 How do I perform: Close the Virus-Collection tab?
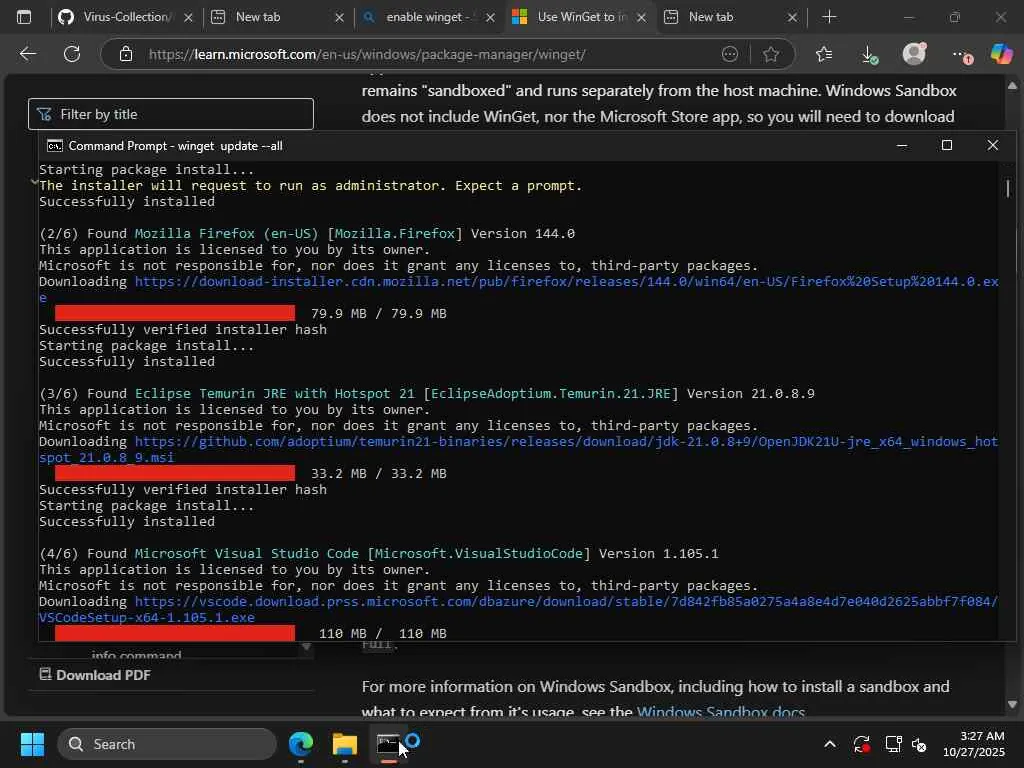tap(188, 18)
